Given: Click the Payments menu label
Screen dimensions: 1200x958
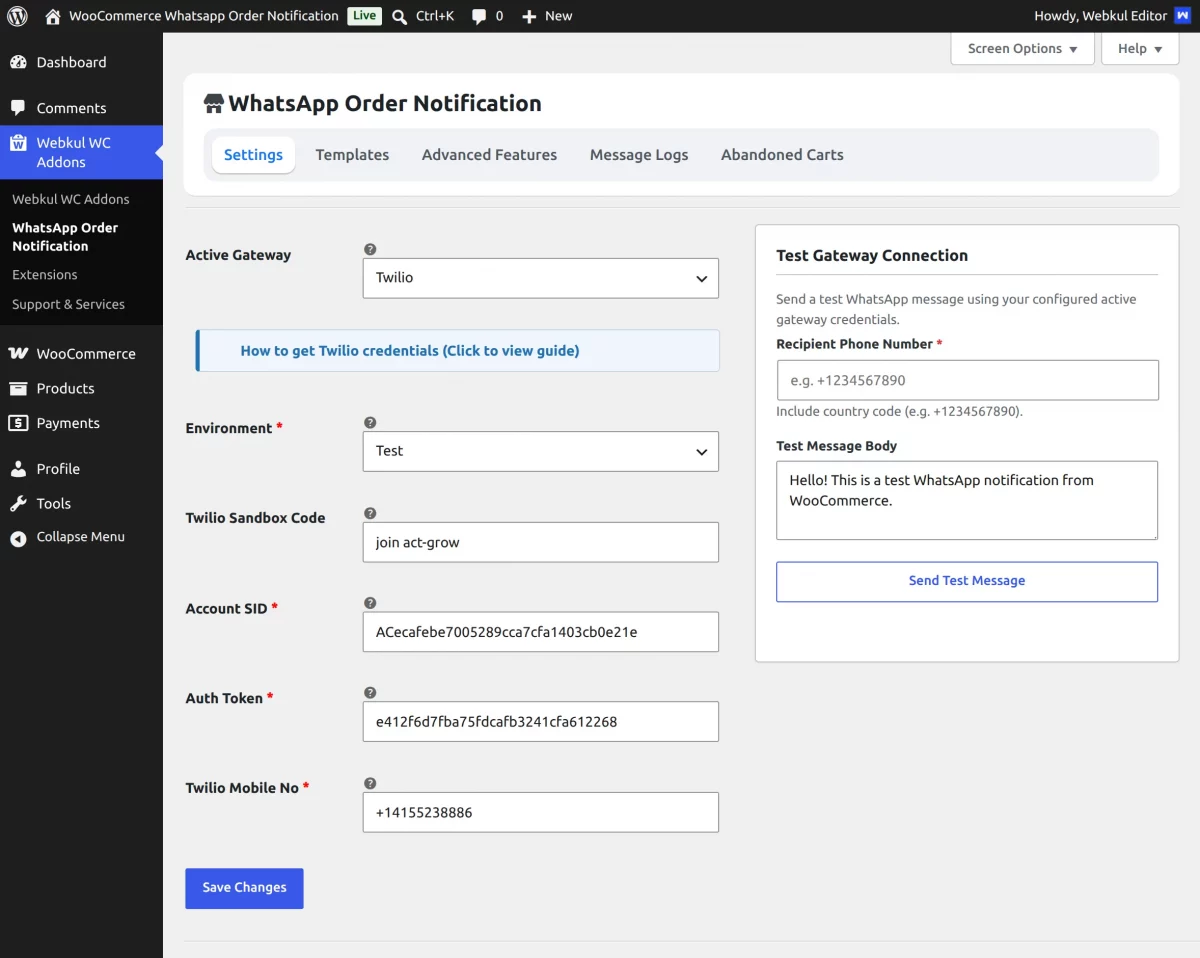Looking at the screenshot, I should tap(68, 423).
